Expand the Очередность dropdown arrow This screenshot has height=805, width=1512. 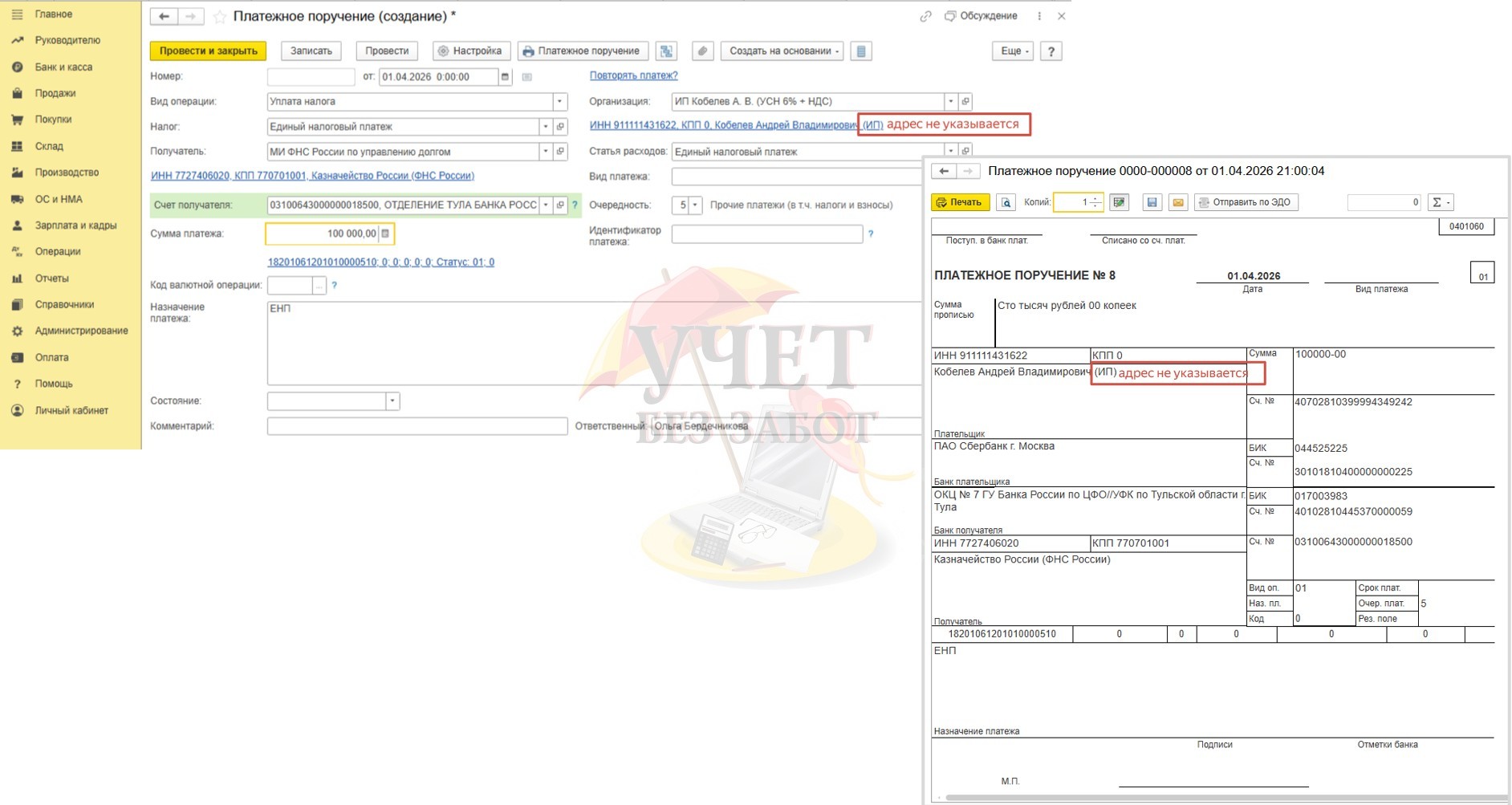tap(695, 205)
